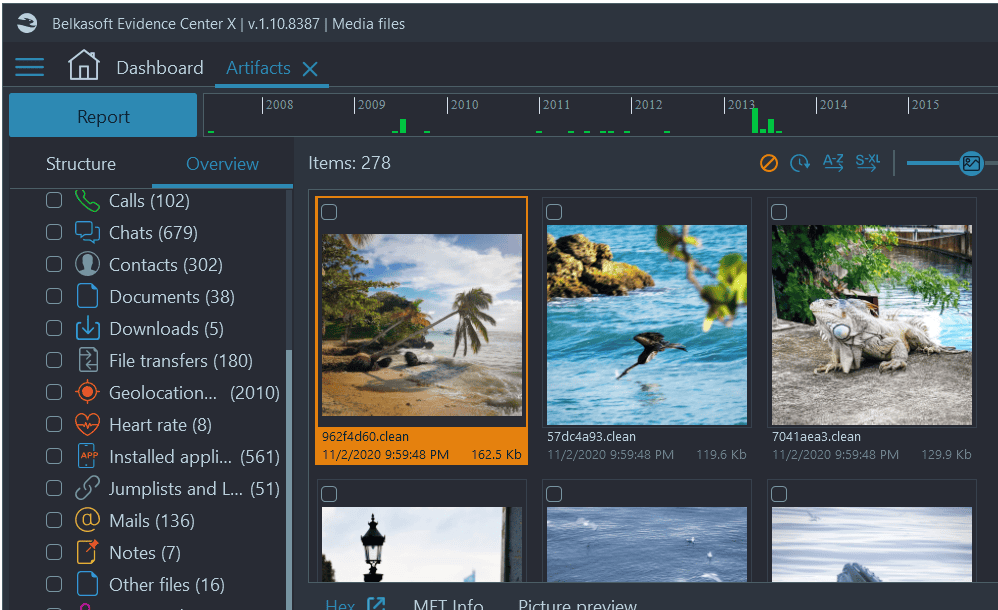Click the Report button
The width and height of the screenshot is (998, 610).
click(x=103, y=115)
